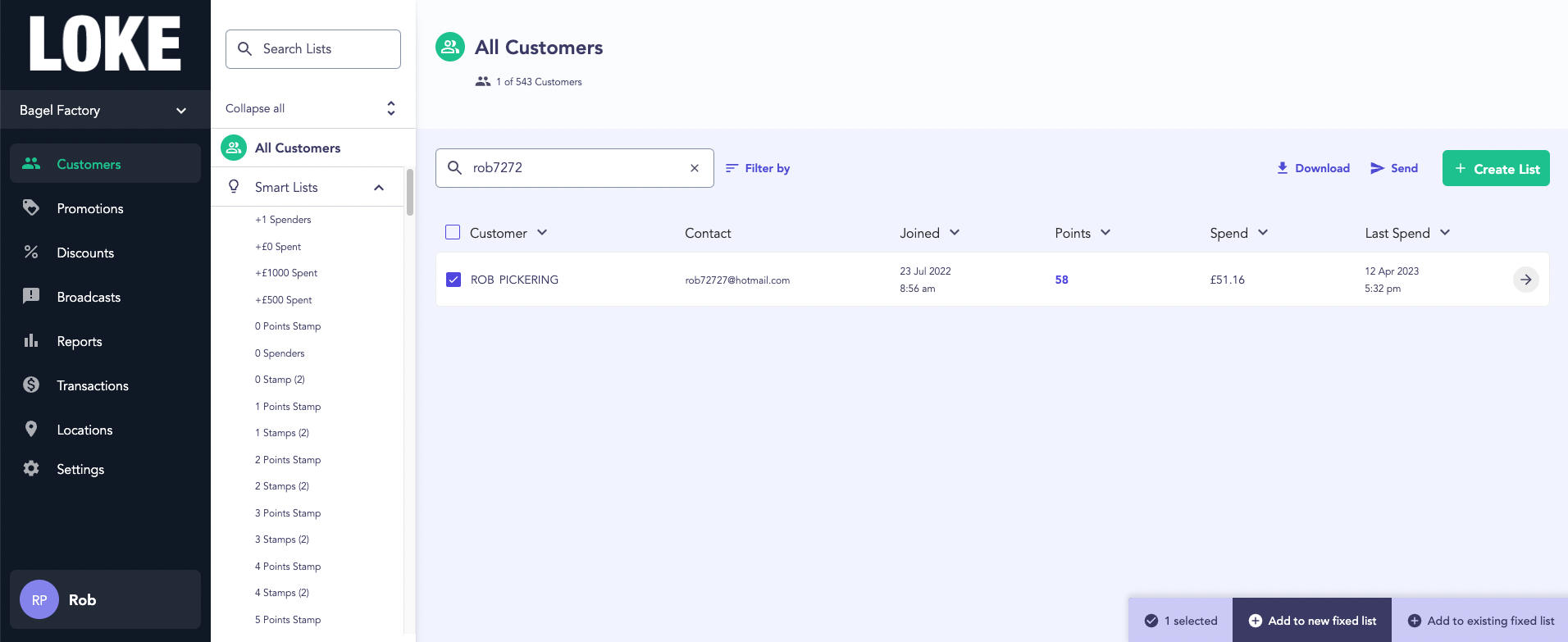Open the Settings menu label
The width and height of the screenshot is (1568, 642).
click(80, 469)
